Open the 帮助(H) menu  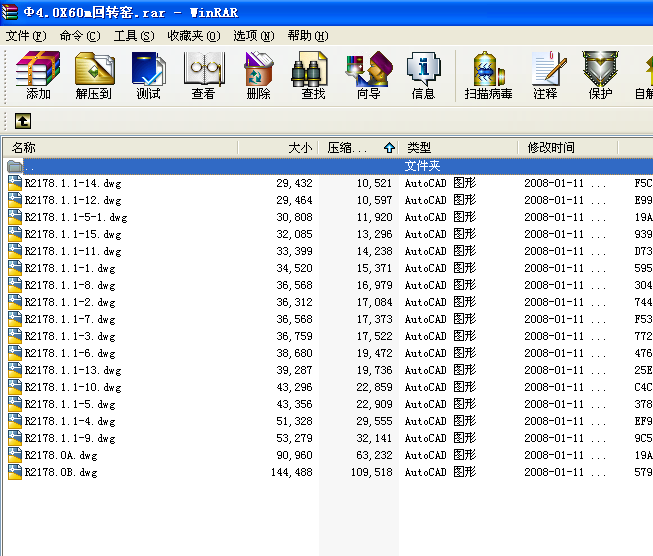click(x=308, y=36)
